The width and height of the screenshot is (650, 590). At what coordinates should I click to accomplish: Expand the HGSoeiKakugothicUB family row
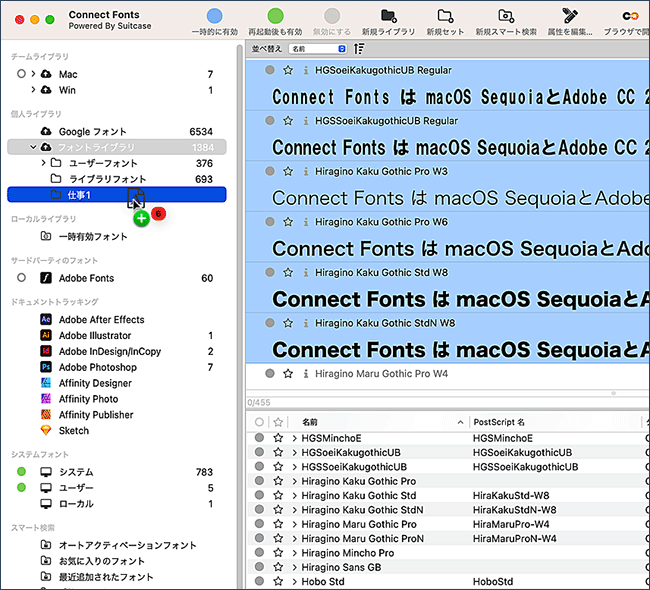point(294,452)
